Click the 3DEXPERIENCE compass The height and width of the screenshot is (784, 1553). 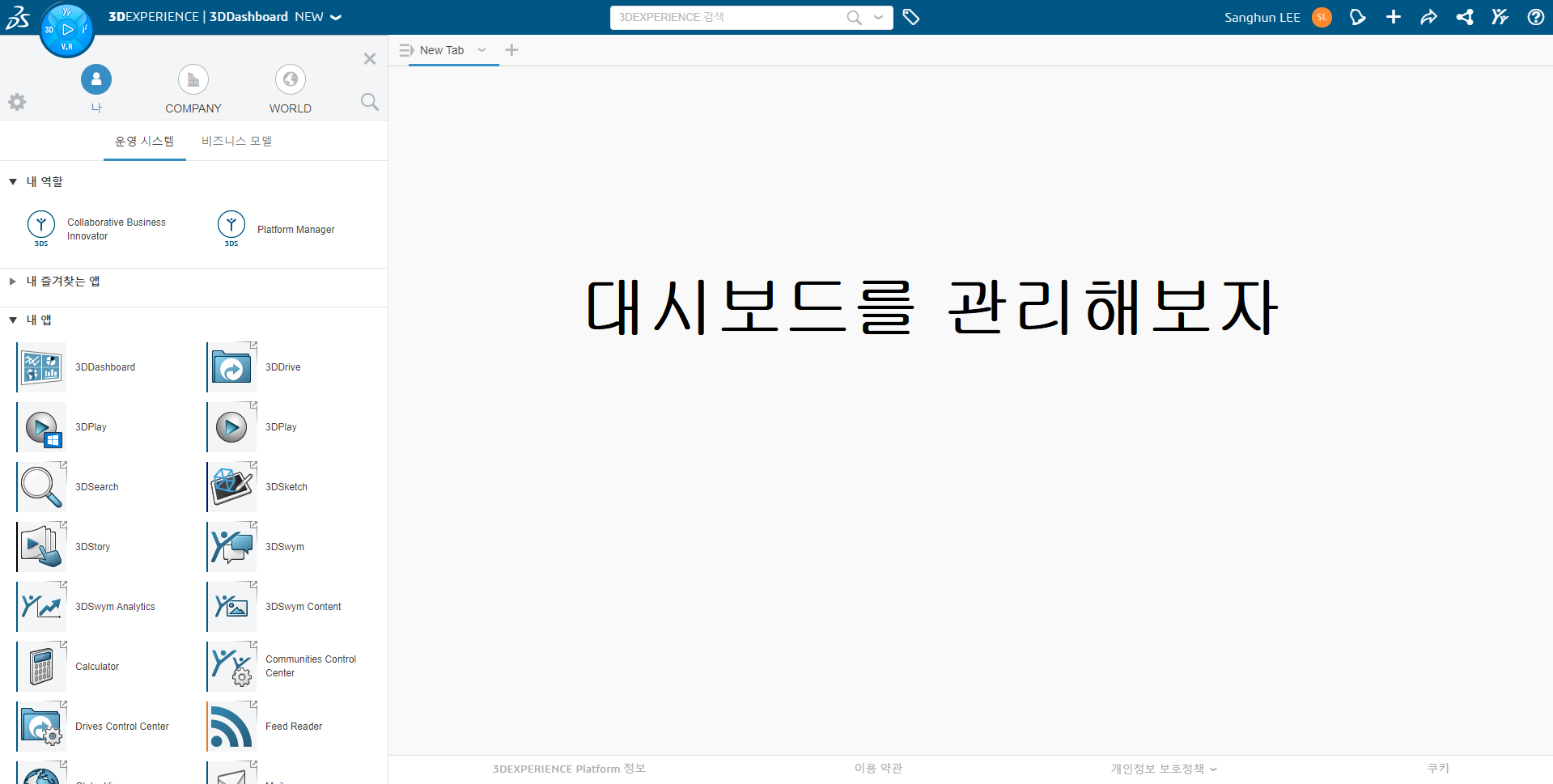click(67, 30)
